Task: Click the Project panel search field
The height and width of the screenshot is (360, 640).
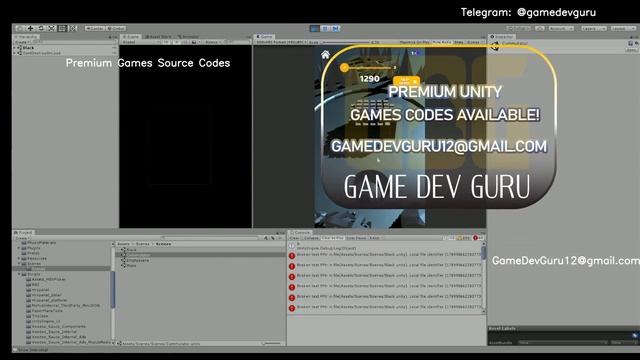Action: [x=210, y=238]
